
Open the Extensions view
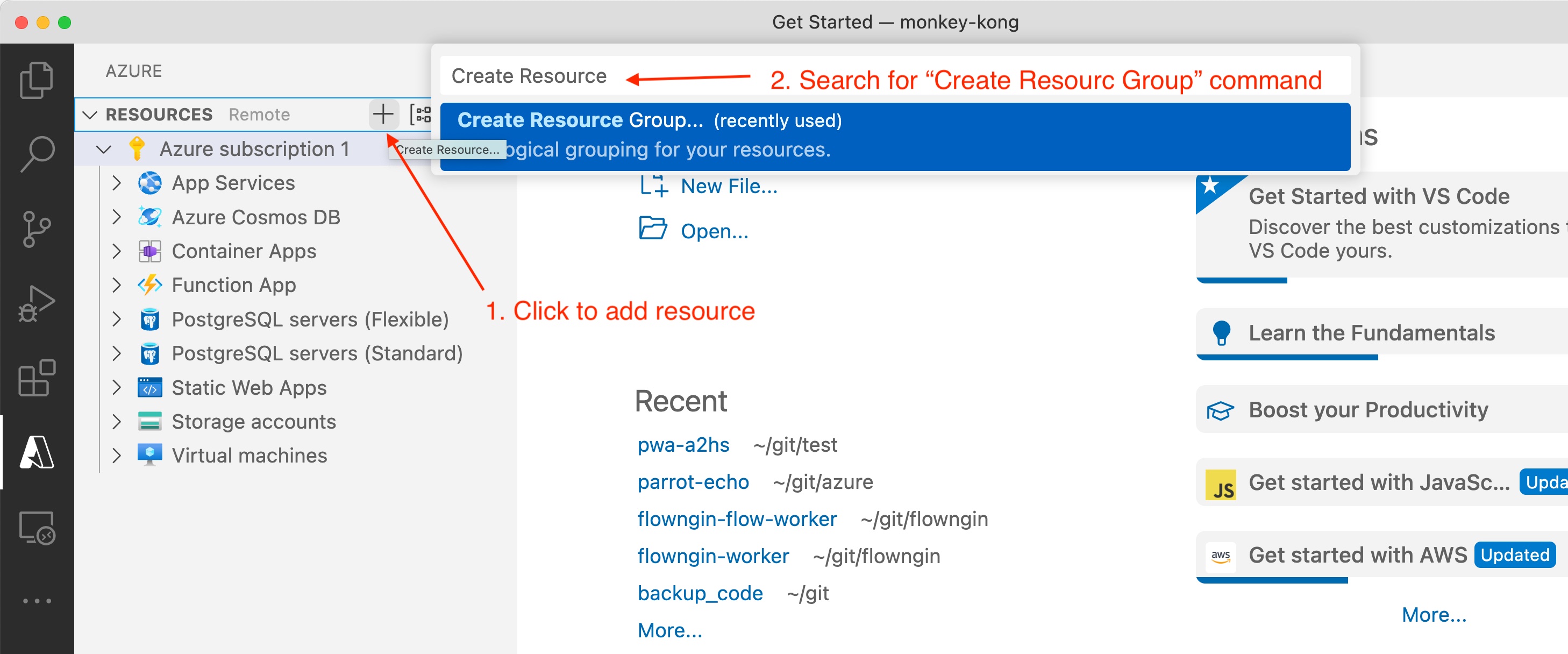[37, 378]
